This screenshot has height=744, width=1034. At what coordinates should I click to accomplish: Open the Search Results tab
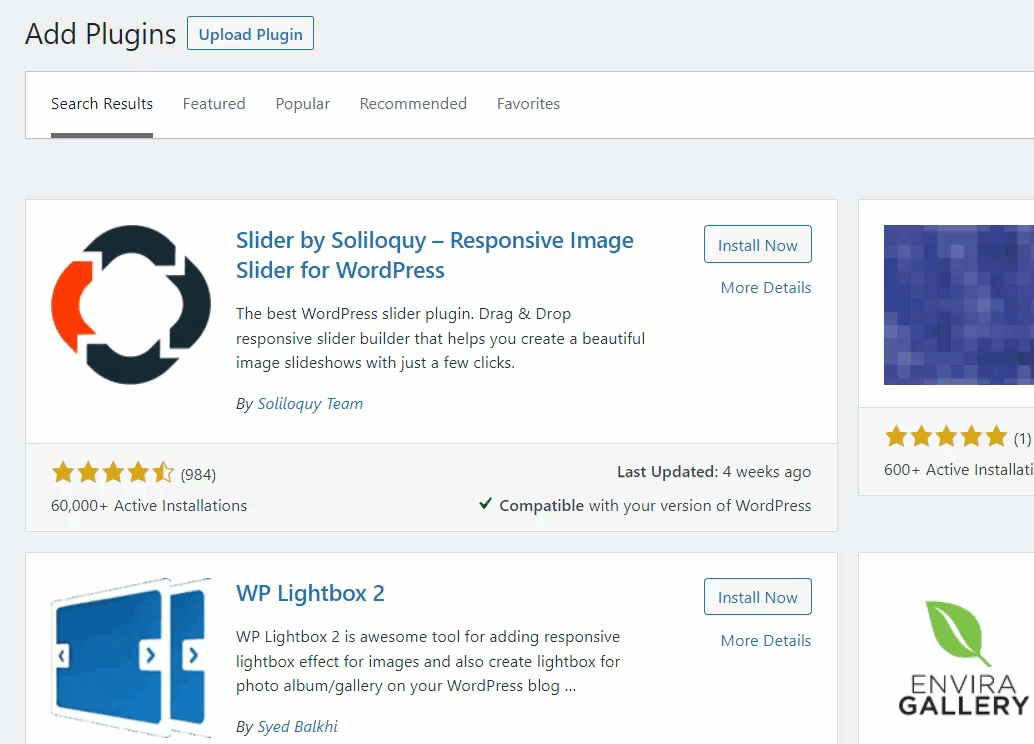(x=102, y=104)
